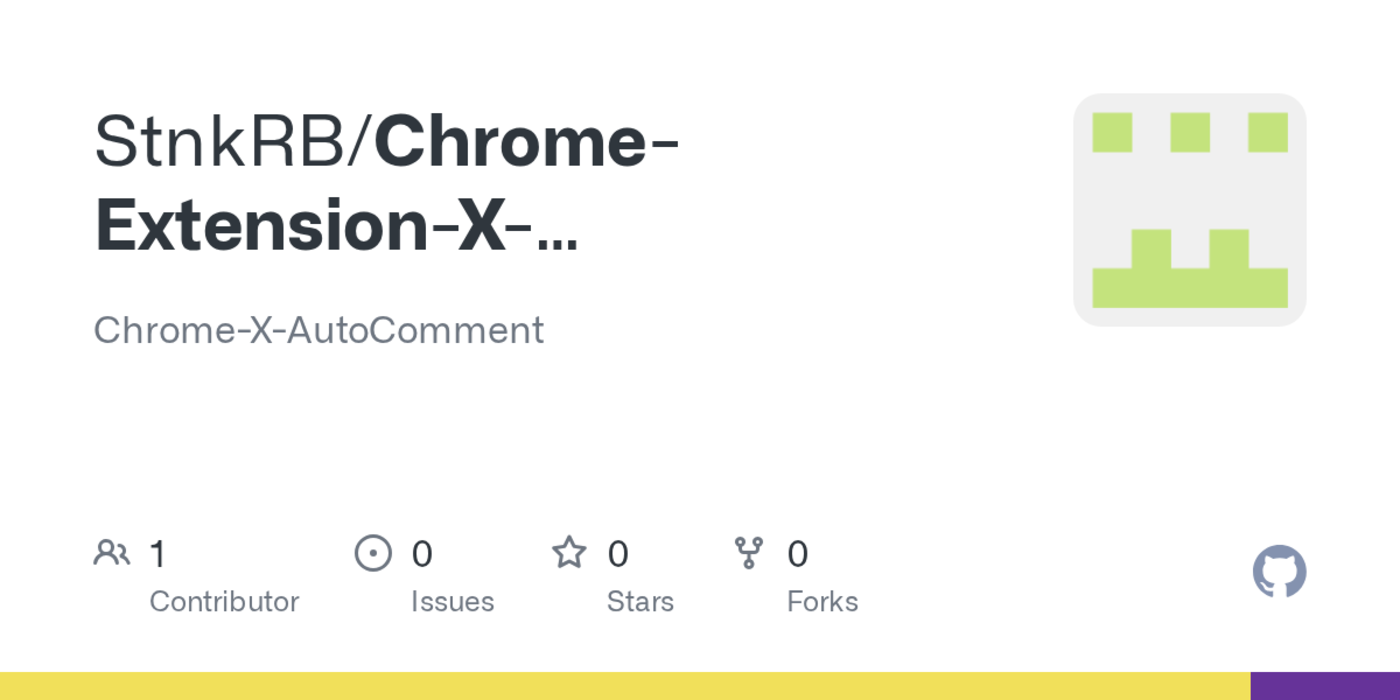Click the Stars star icon
Screen dimensions: 1400x700
pos(569,553)
